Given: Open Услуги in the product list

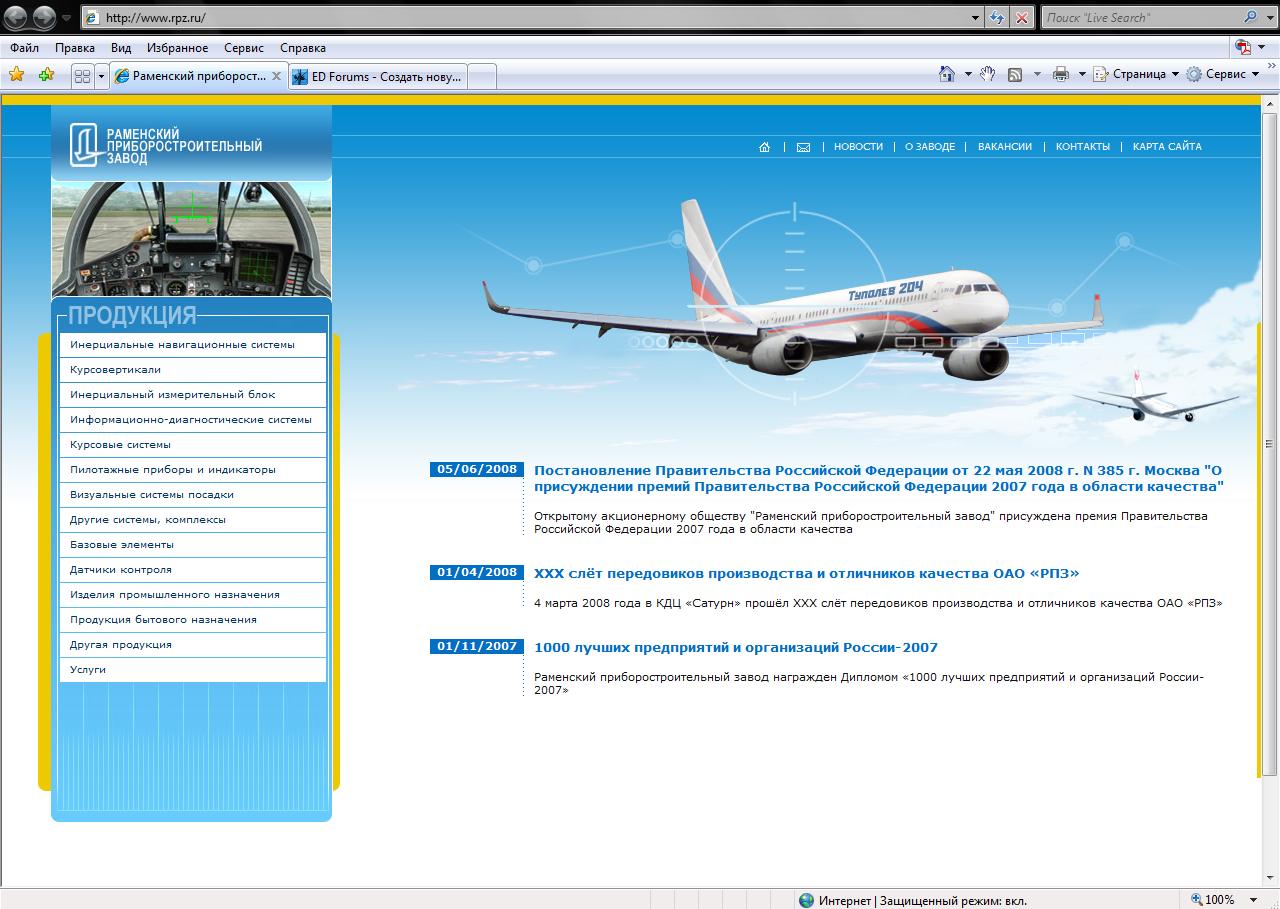Looking at the screenshot, I should pos(193,670).
